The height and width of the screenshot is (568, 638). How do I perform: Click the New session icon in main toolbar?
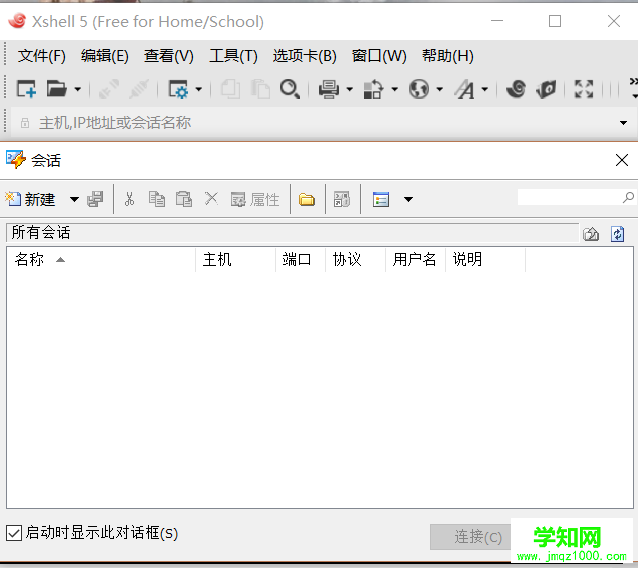pyautogui.click(x=26, y=89)
